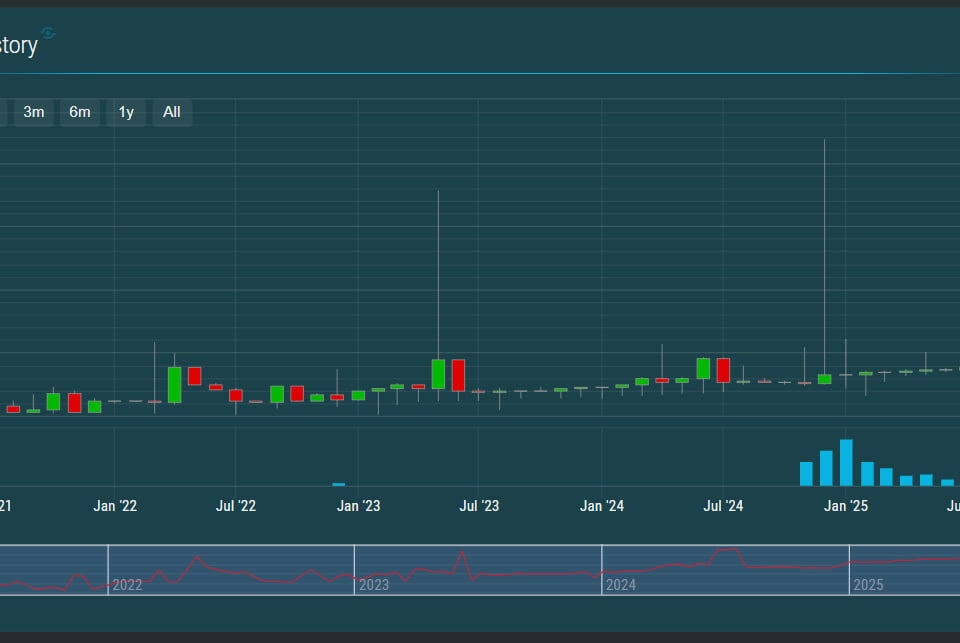Select 2024 in the navigator strip

[x=621, y=585]
